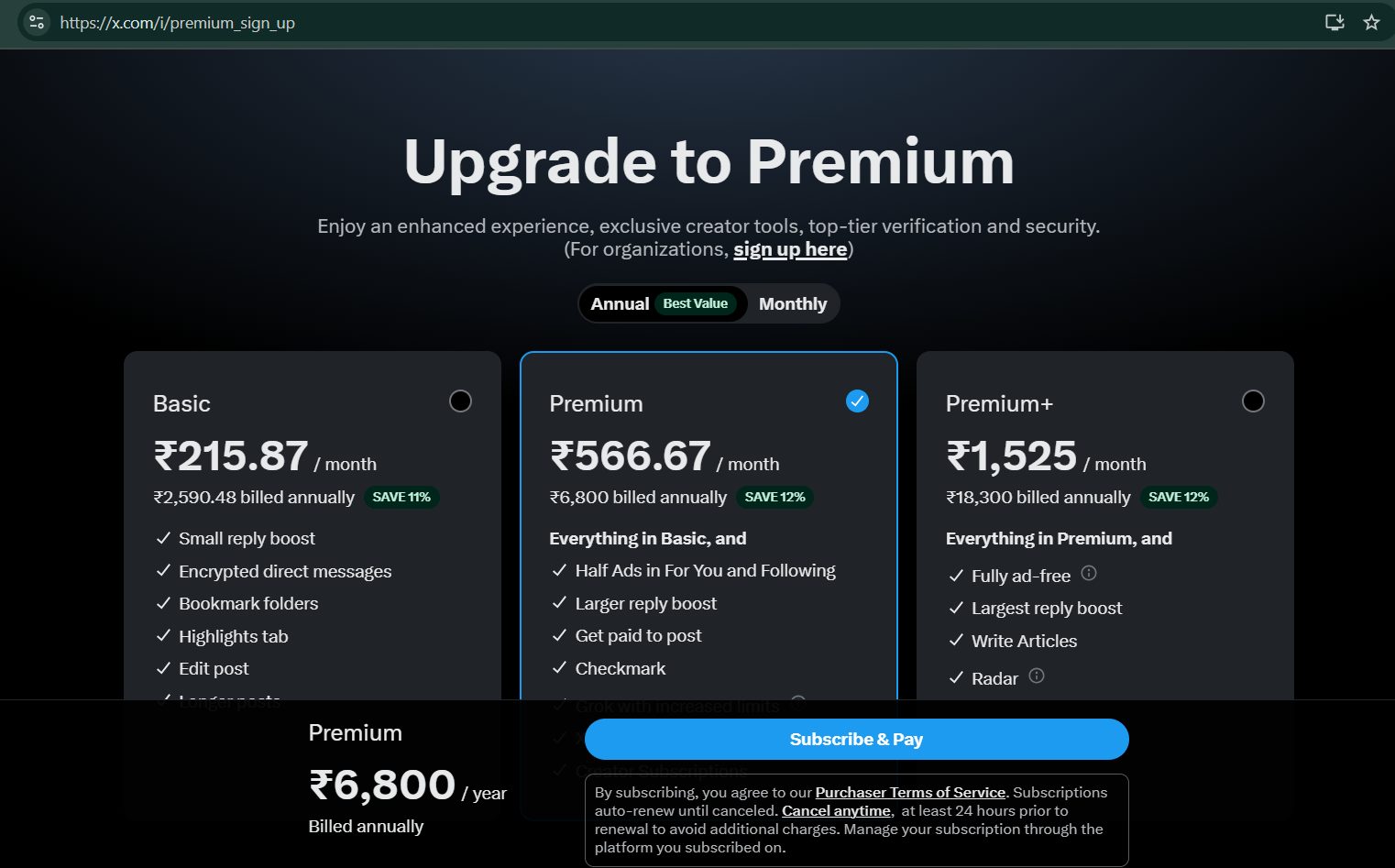
Task: Switch to Monthly billing tab
Action: pos(793,304)
